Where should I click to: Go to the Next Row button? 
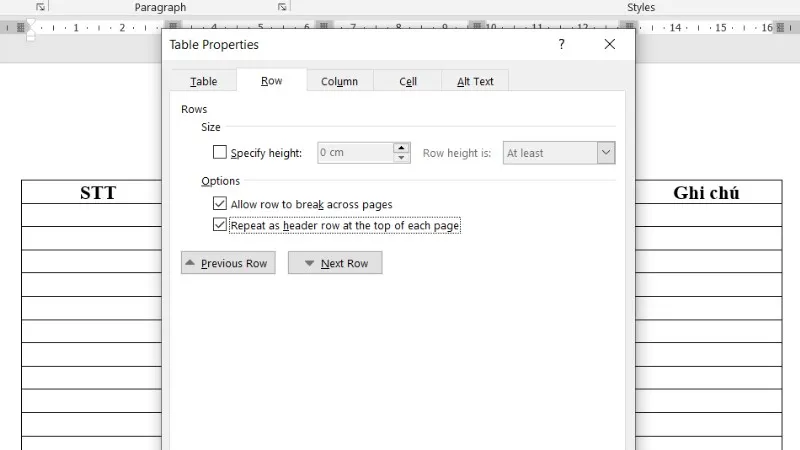coord(335,263)
